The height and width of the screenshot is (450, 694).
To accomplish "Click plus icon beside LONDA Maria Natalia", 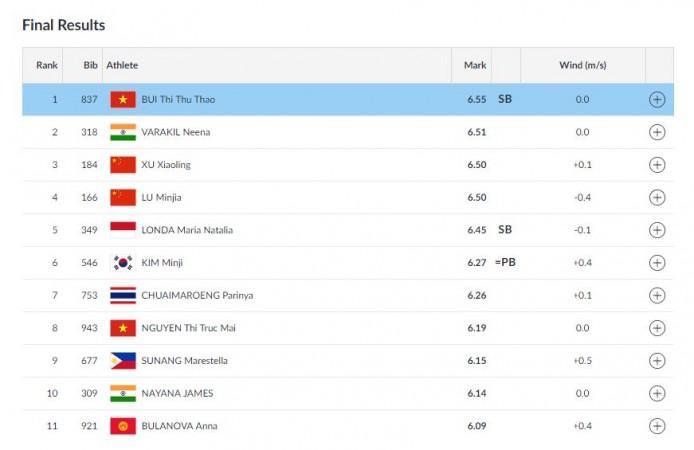I will point(657,230).
